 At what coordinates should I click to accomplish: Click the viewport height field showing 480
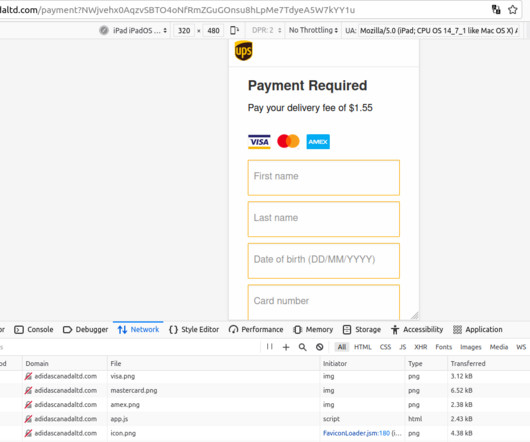pyautogui.click(x=213, y=31)
